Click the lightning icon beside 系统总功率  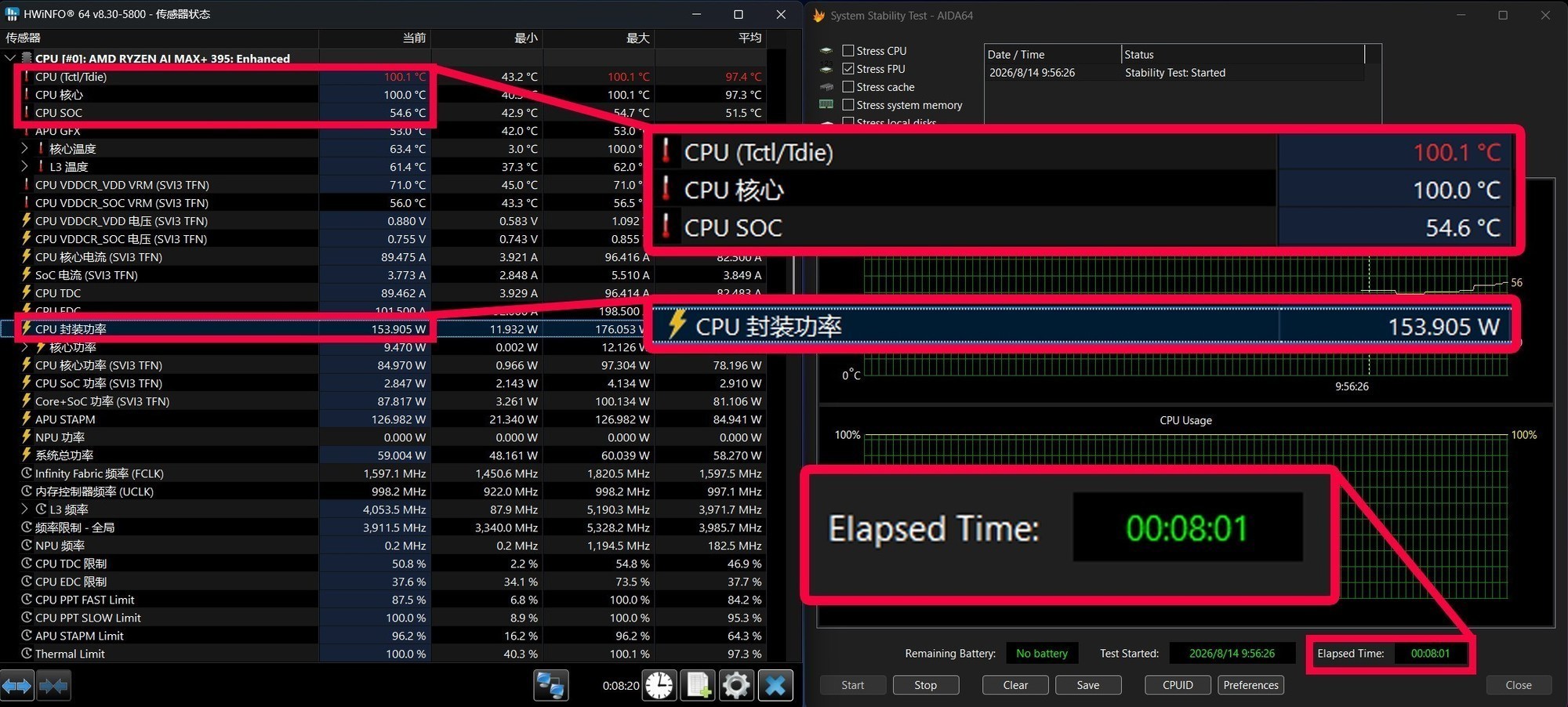pos(27,455)
